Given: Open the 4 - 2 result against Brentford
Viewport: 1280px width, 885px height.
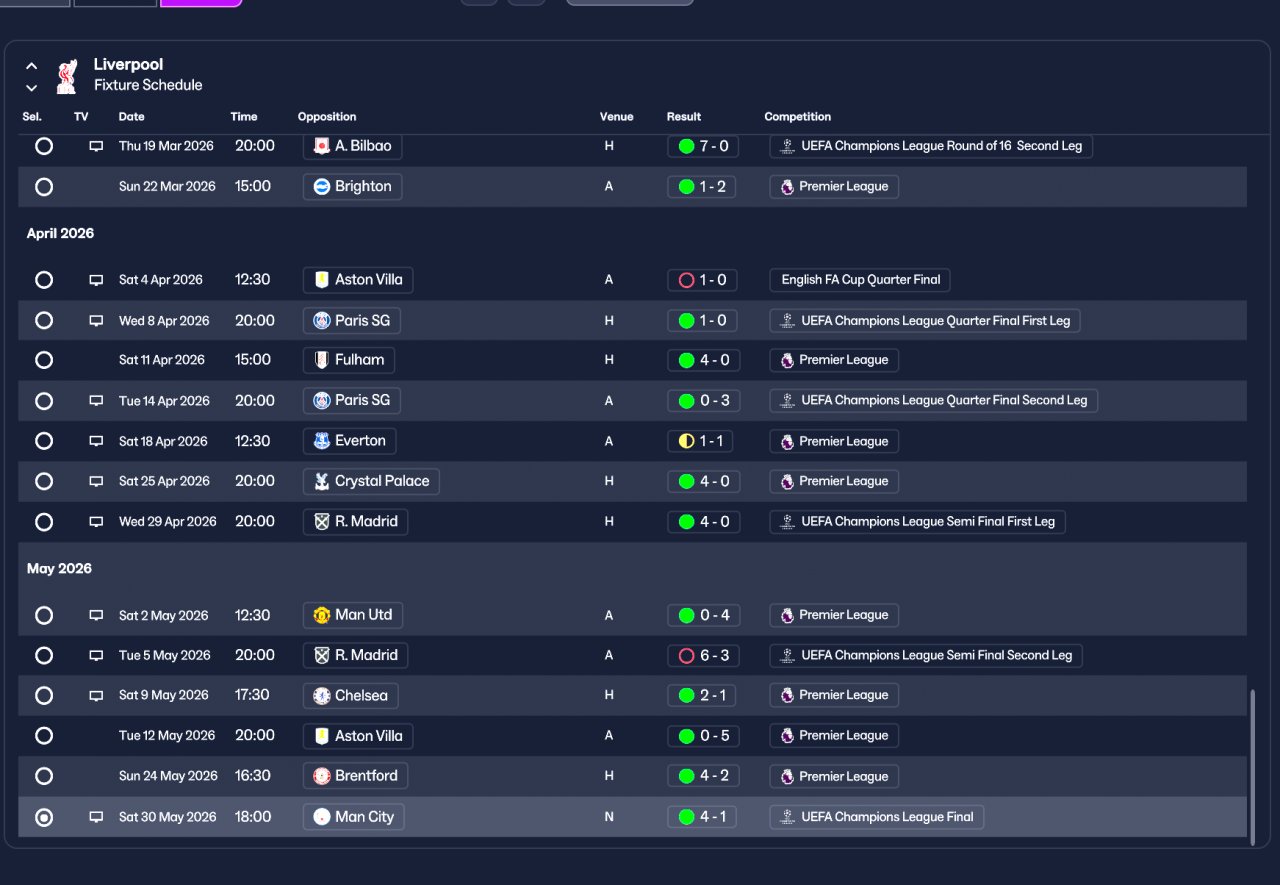Looking at the screenshot, I should 702,776.
